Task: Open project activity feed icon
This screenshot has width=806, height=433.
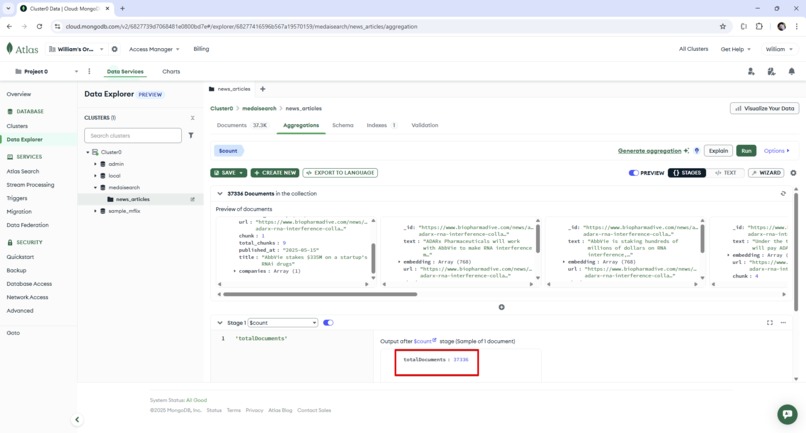Action: coord(771,71)
